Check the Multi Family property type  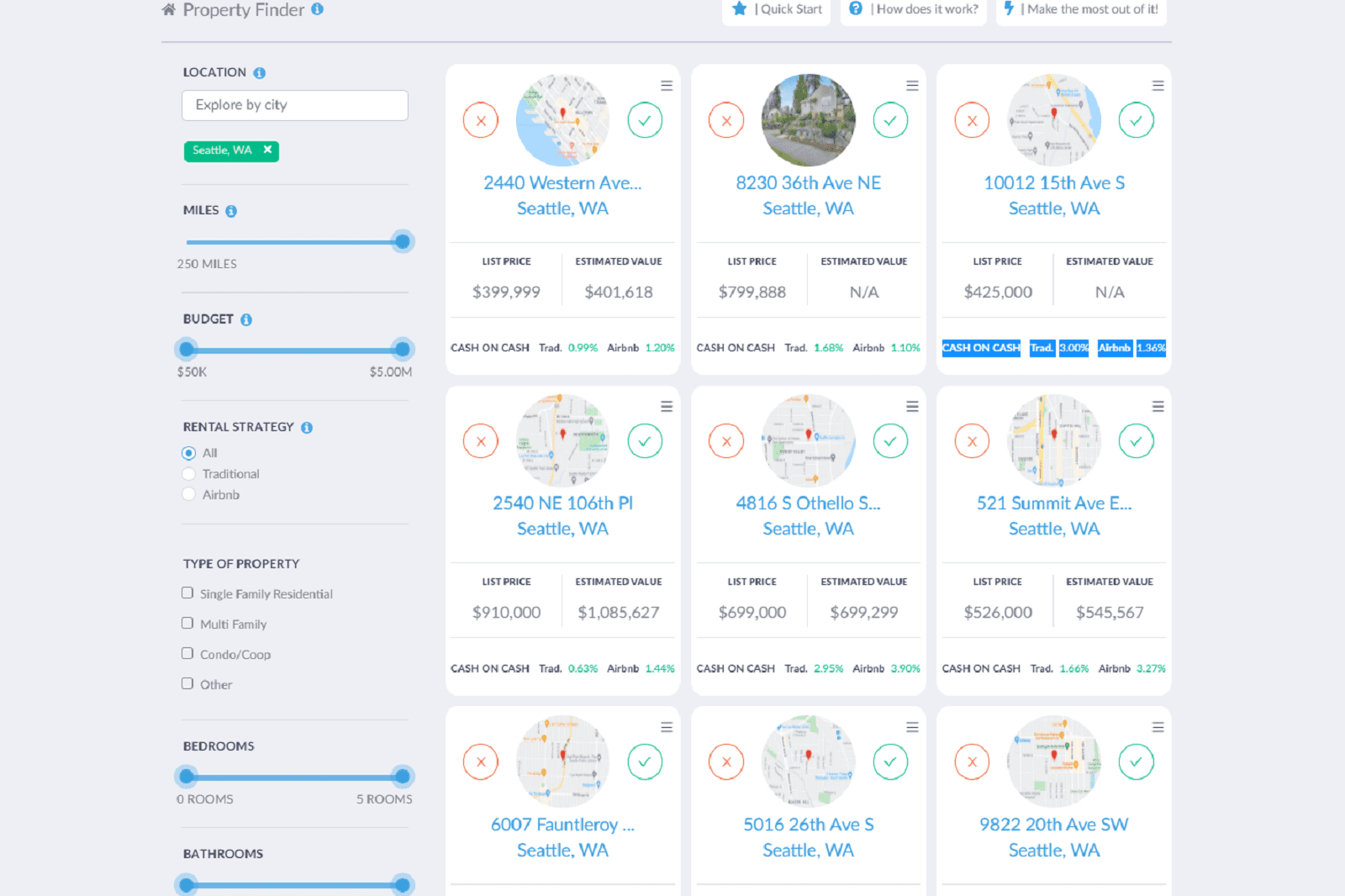[187, 623]
